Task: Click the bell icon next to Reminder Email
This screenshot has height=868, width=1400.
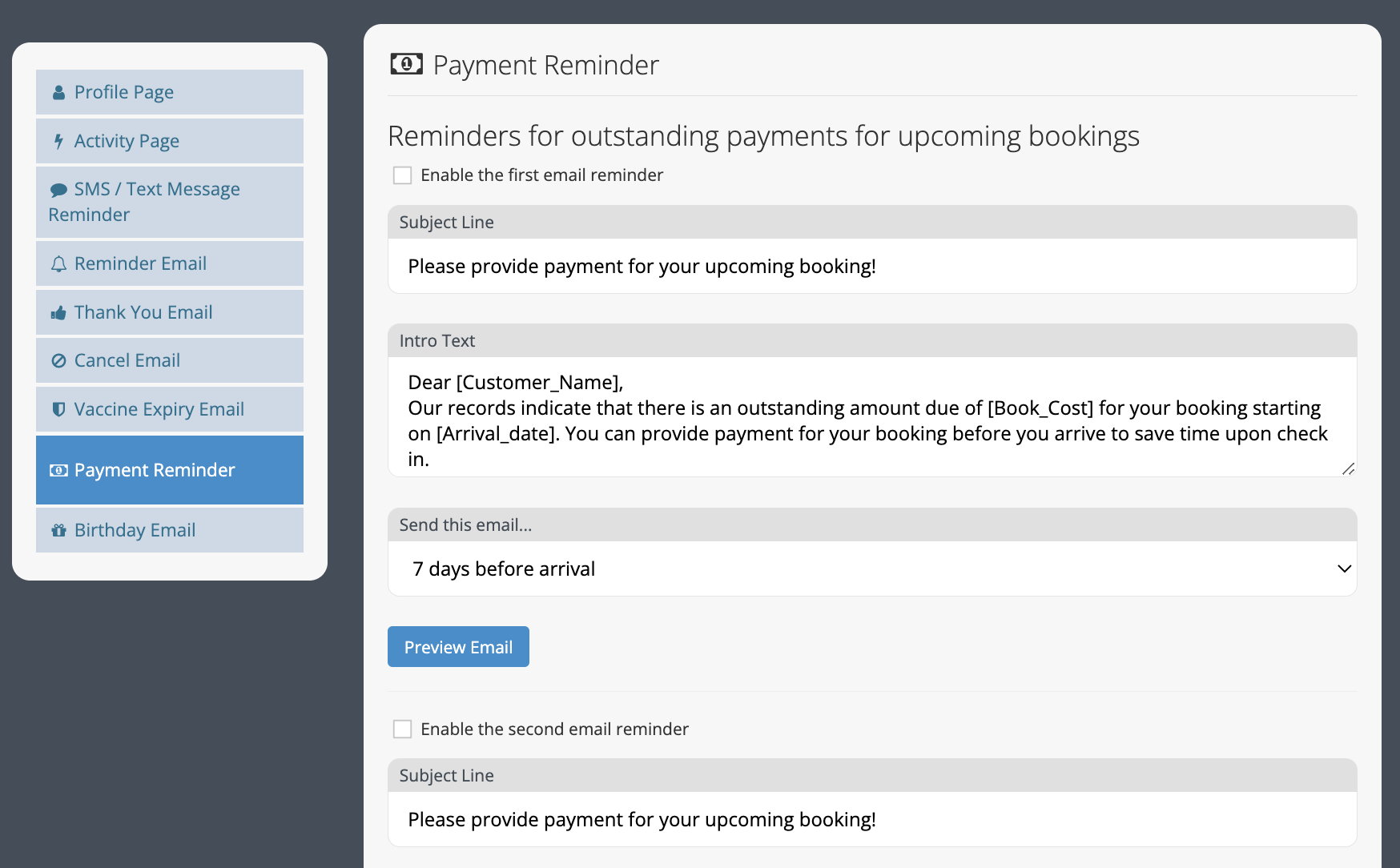Action: 58,264
